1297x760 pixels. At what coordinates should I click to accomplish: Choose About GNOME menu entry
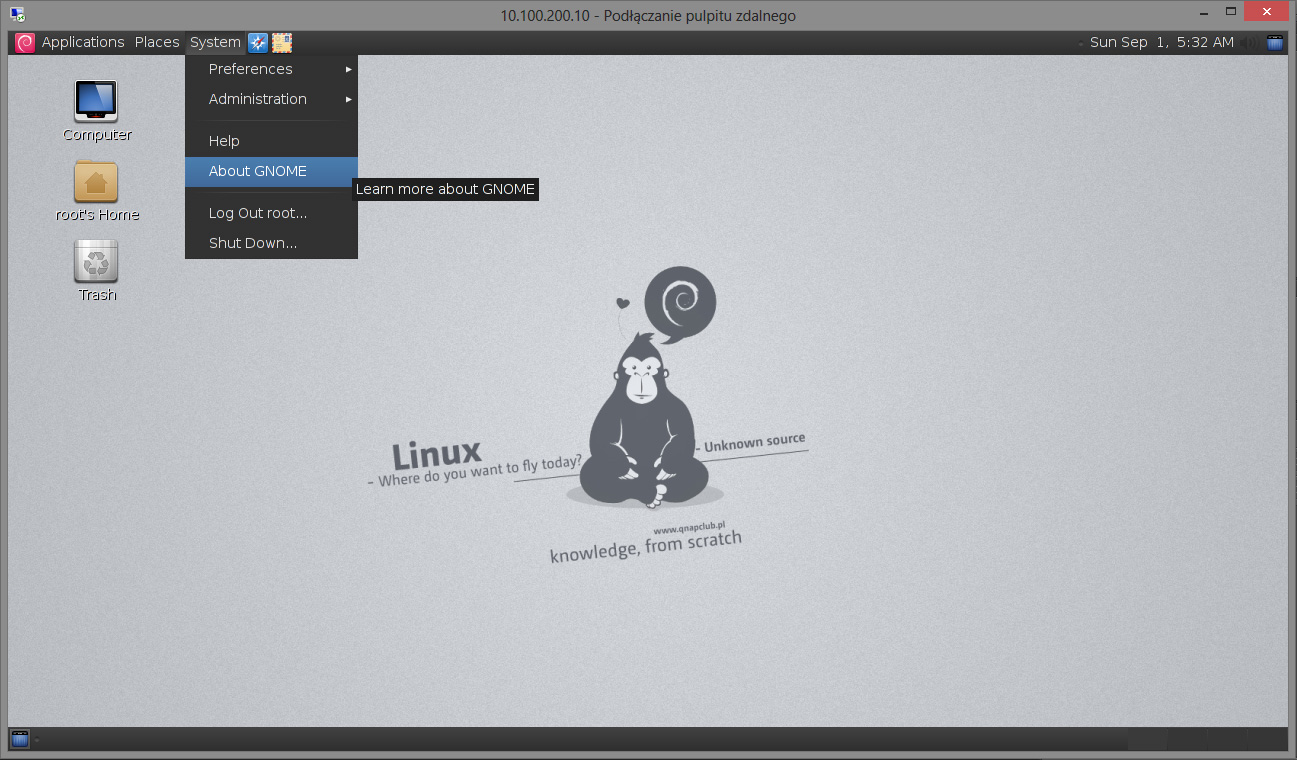tap(271, 171)
